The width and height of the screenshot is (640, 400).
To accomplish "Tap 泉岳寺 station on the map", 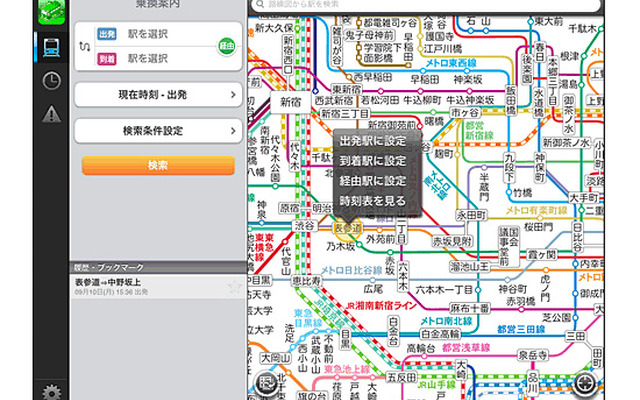I will (x=532, y=355).
